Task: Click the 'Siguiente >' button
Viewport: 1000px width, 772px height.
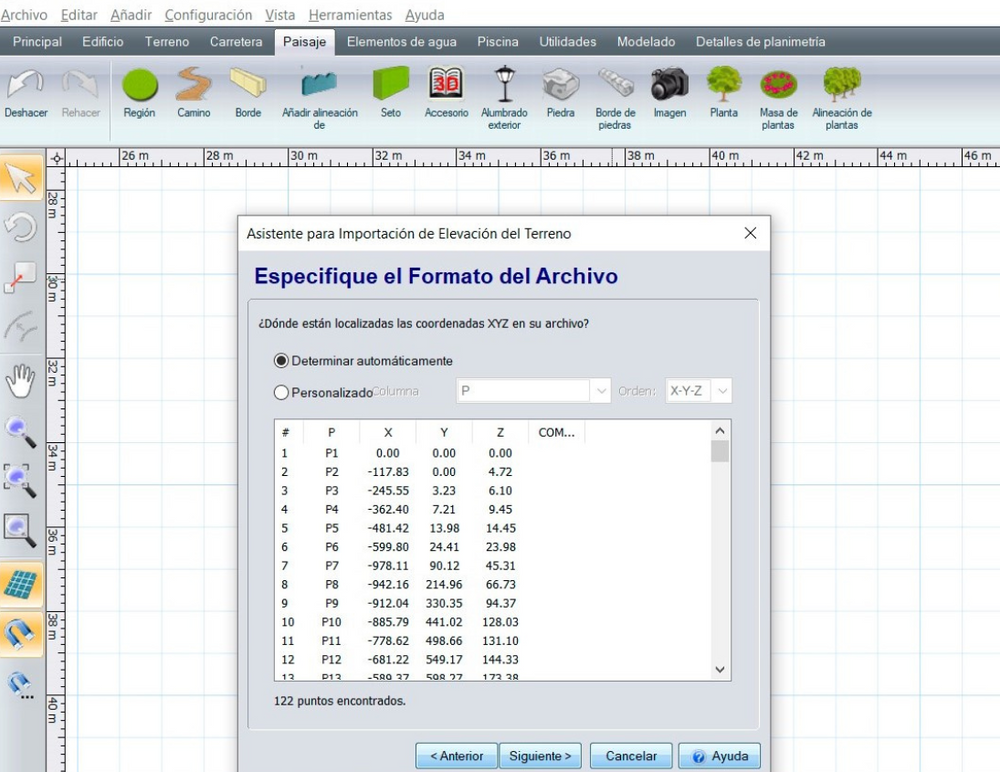Action: pyautogui.click(x=540, y=756)
